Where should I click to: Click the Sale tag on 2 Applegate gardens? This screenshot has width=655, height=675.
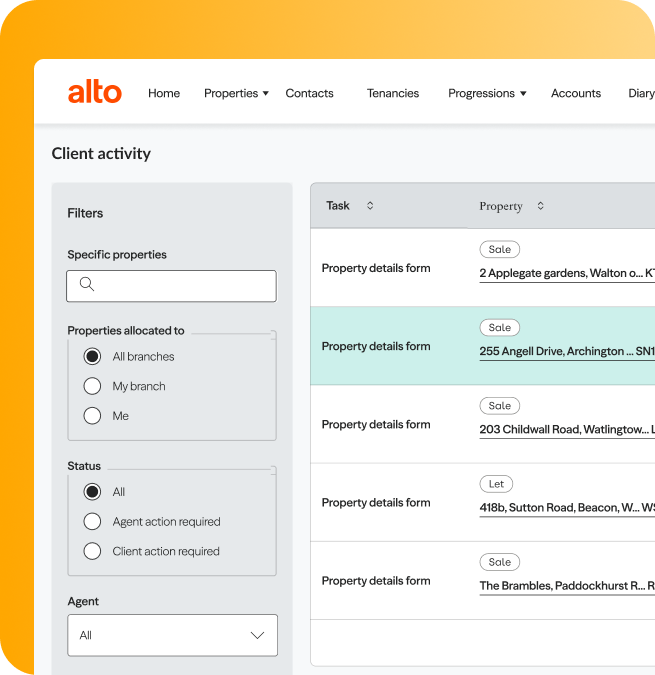(500, 250)
